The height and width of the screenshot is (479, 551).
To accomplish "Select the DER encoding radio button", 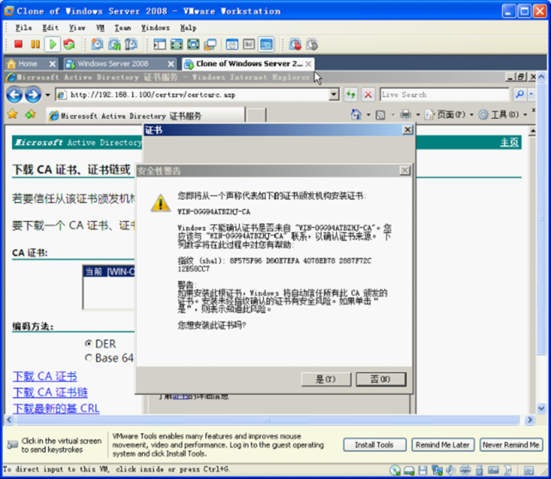I will [x=89, y=343].
